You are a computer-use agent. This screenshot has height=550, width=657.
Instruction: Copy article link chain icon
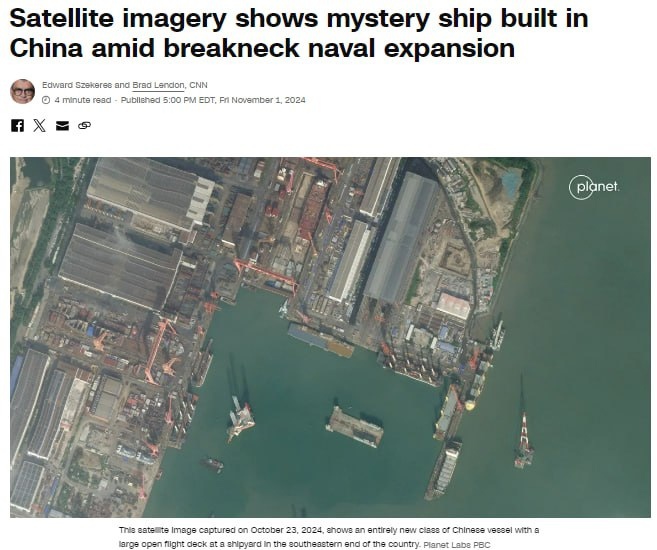84,125
